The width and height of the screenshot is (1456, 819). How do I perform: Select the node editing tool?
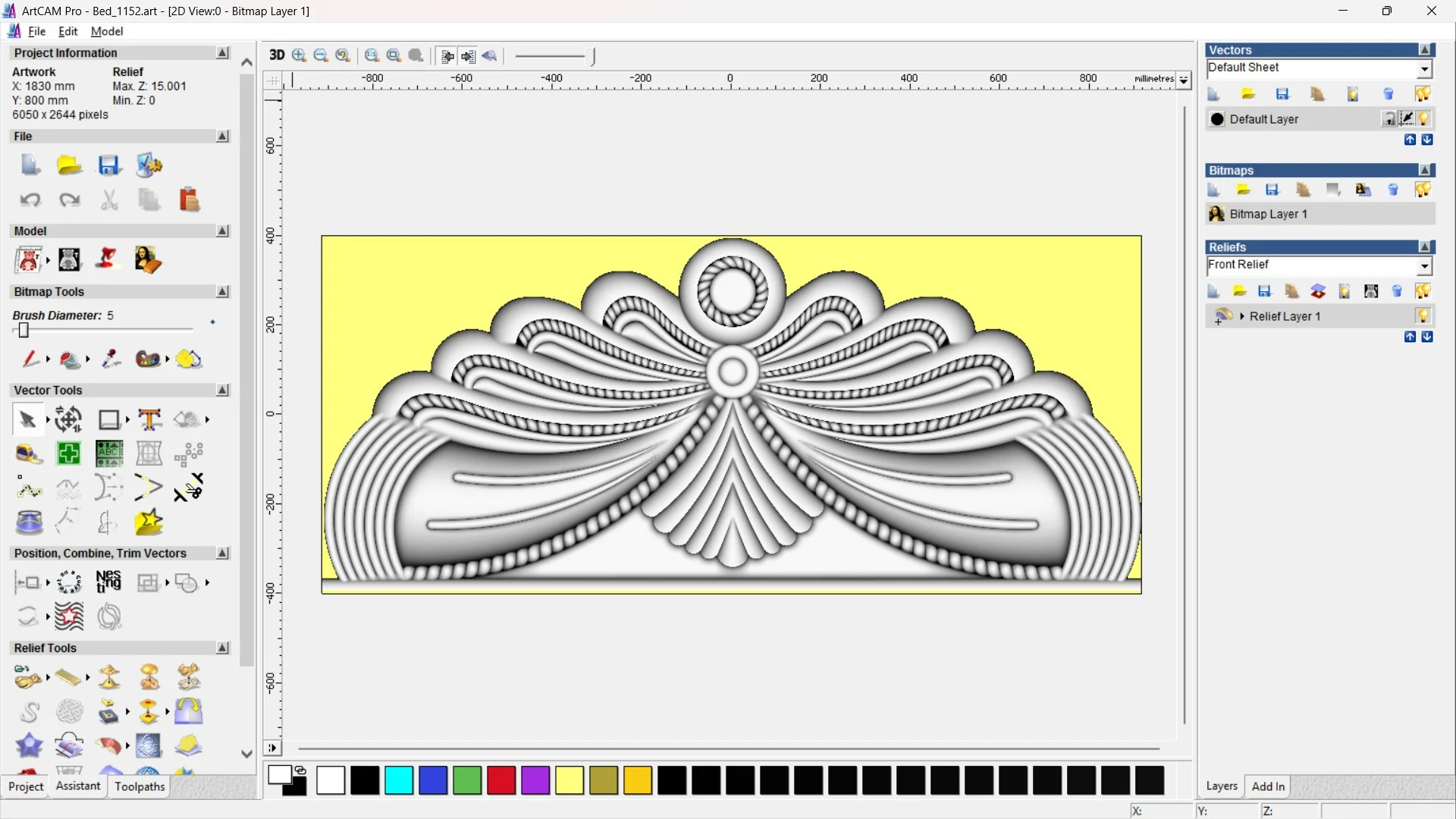tap(29, 489)
